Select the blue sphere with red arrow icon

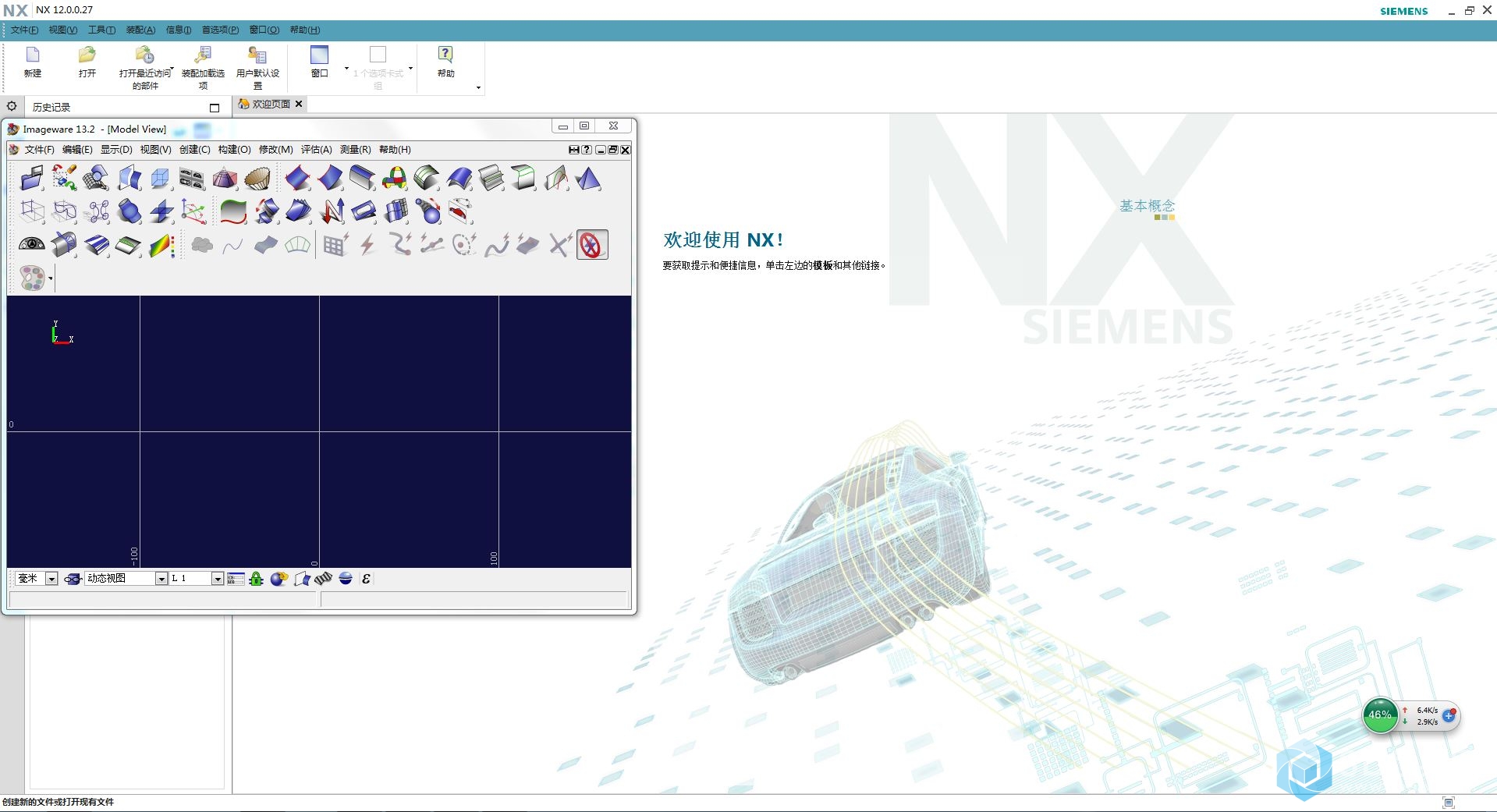click(x=428, y=211)
